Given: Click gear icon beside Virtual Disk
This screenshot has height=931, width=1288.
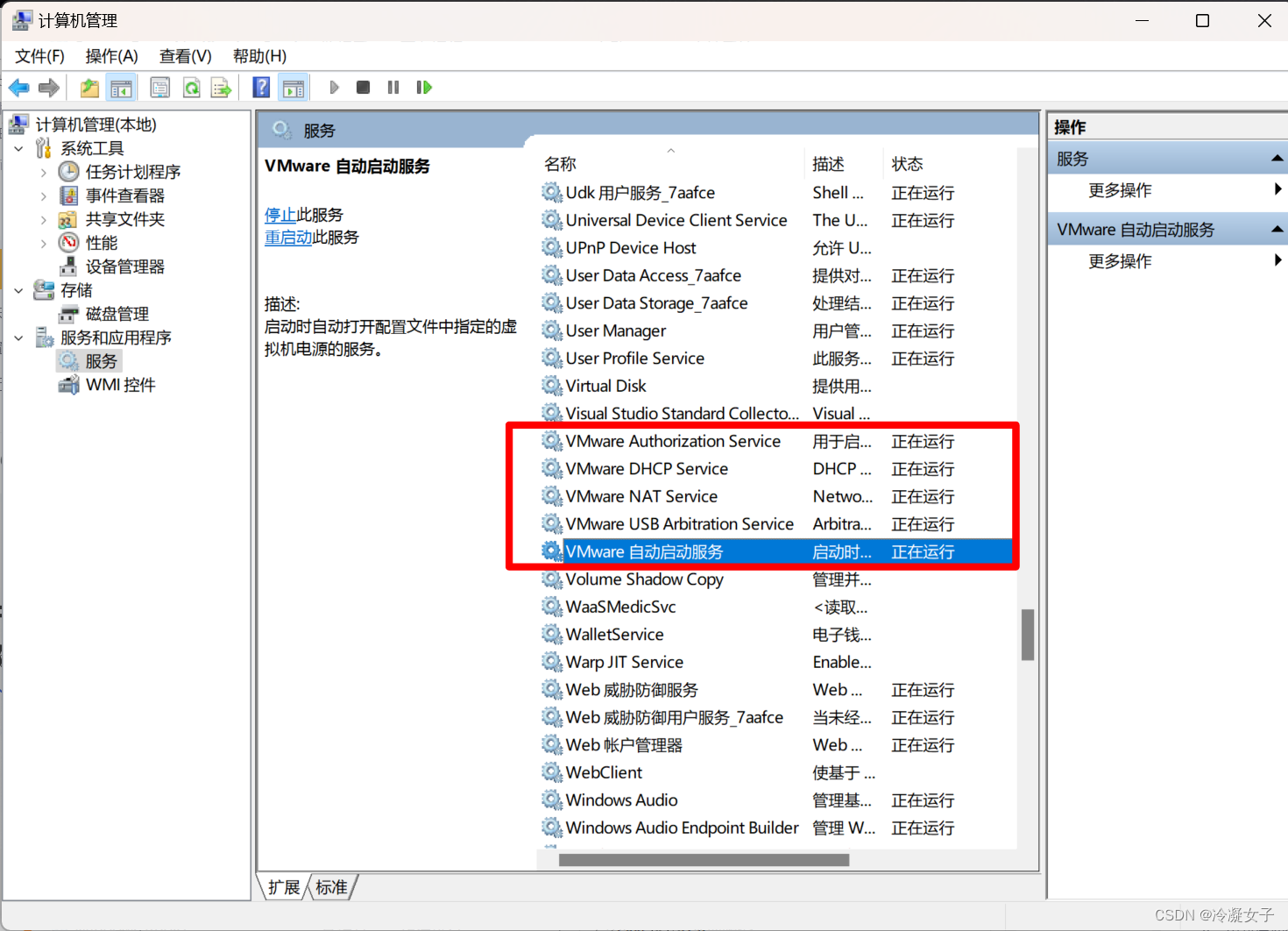Looking at the screenshot, I should pyautogui.click(x=551, y=386).
